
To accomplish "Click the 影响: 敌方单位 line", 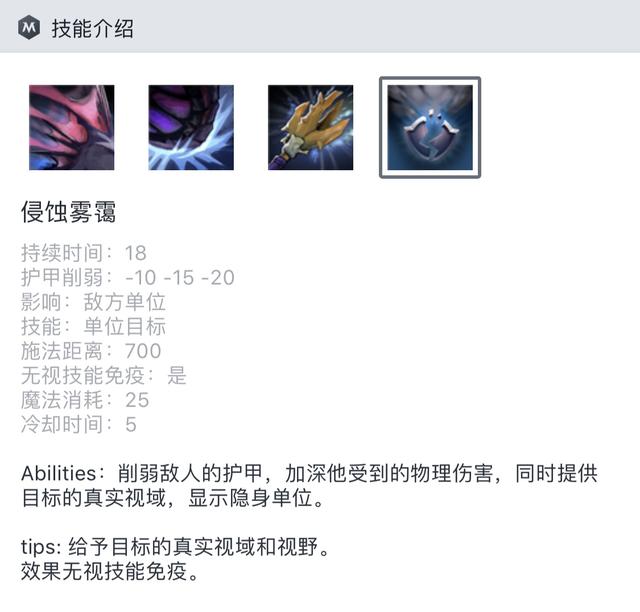I will [93, 302].
